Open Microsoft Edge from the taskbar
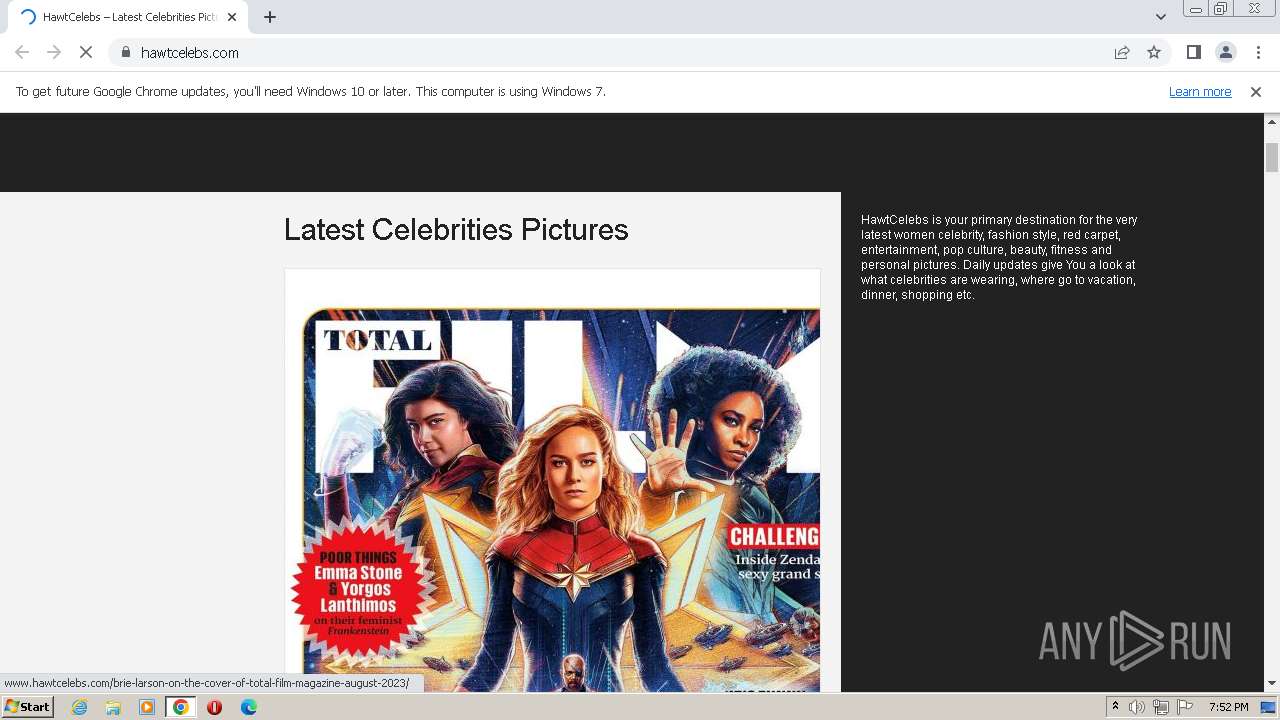 click(248, 707)
